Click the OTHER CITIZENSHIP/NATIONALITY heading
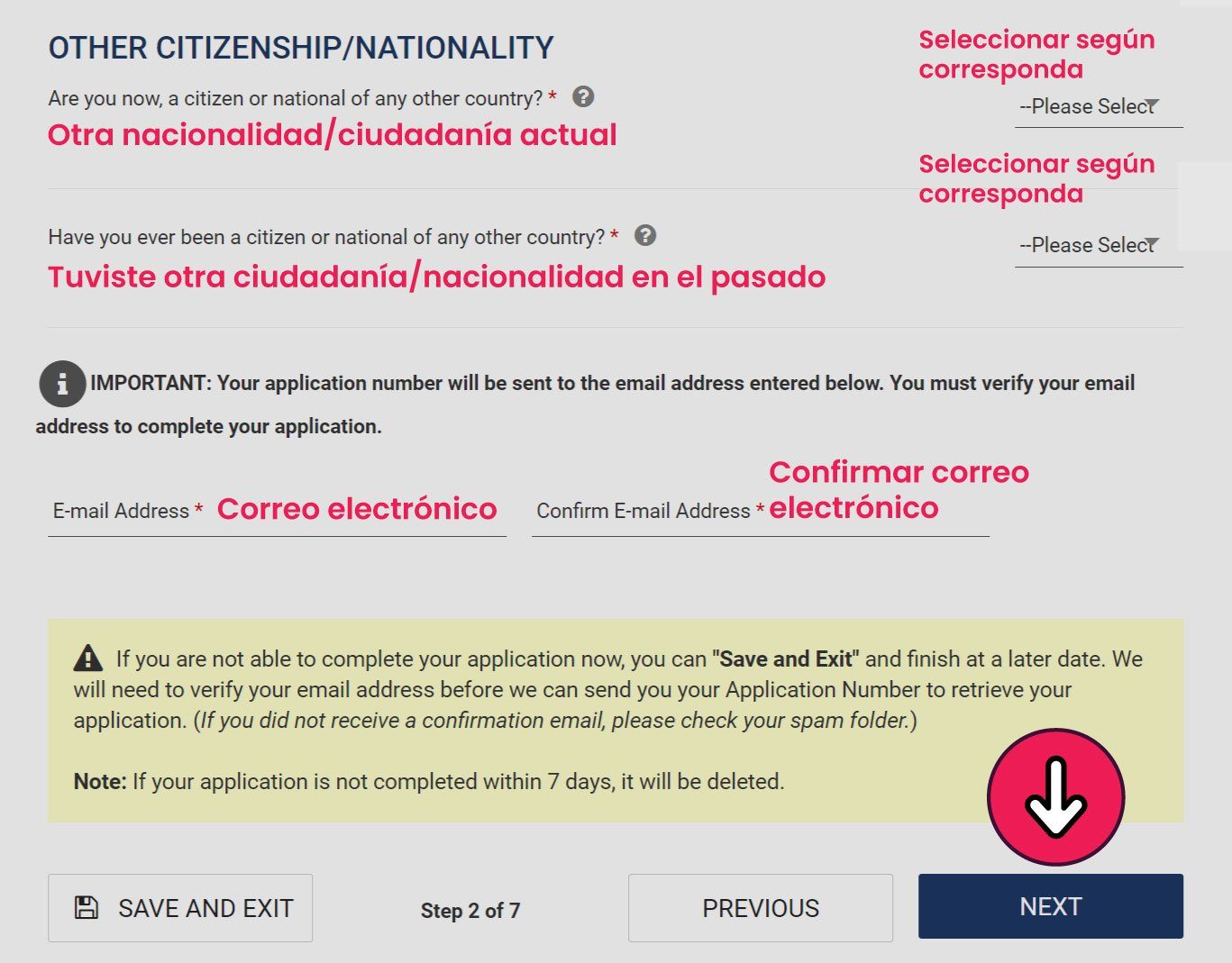 click(x=300, y=48)
